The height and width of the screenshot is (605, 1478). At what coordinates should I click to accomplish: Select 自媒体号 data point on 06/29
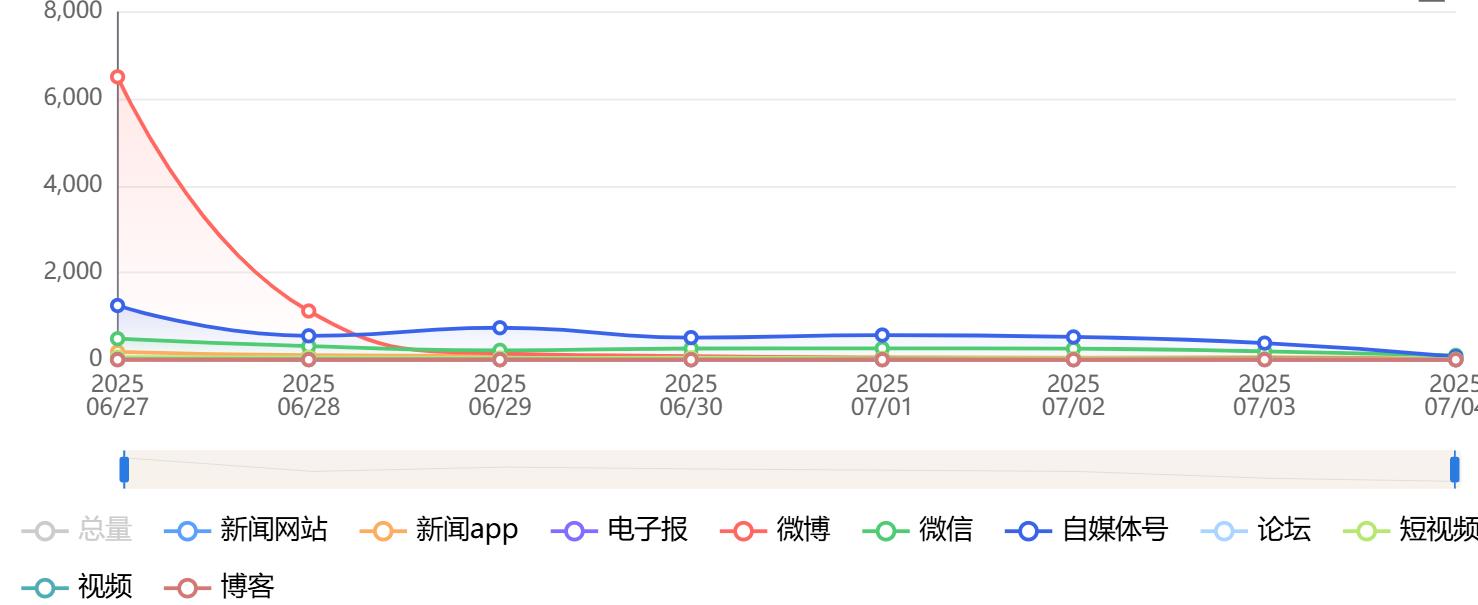(x=500, y=328)
